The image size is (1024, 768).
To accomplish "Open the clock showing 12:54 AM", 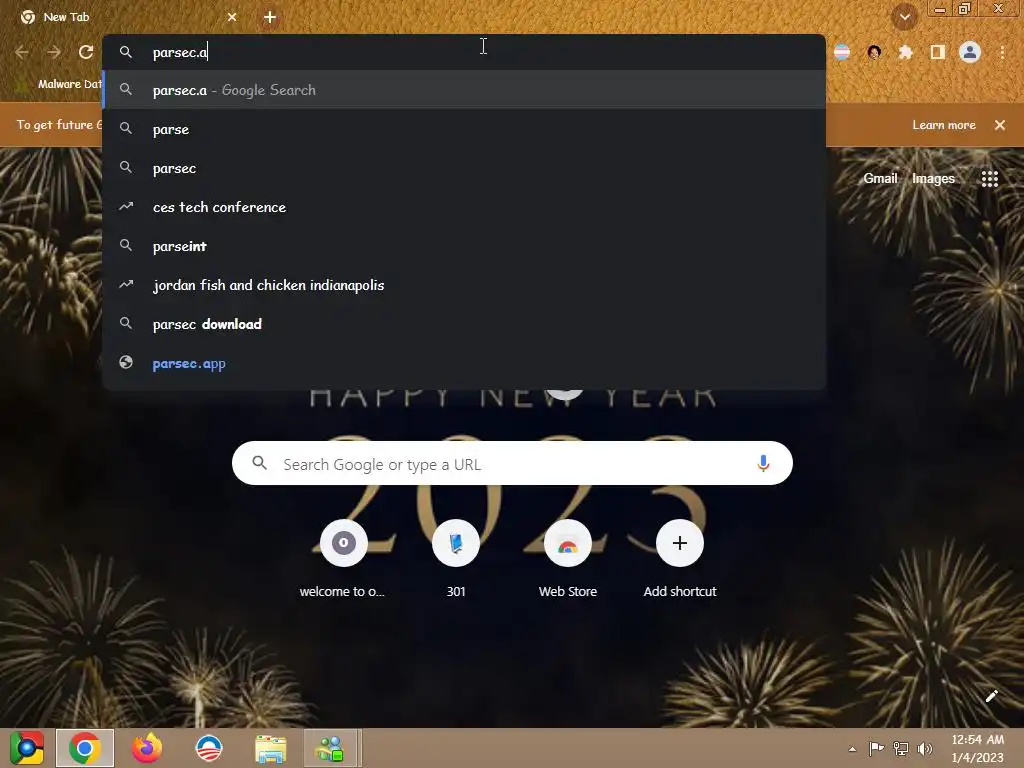I will [977, 748].
